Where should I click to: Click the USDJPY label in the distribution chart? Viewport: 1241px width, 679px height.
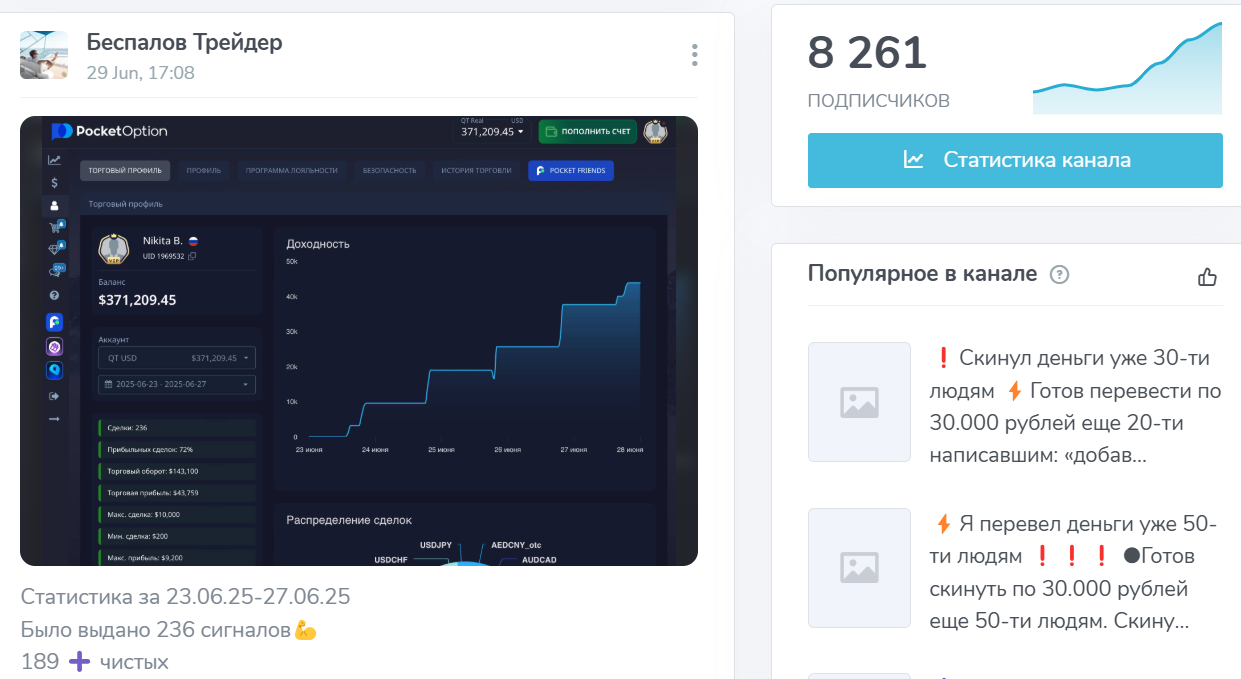(436, 545)
